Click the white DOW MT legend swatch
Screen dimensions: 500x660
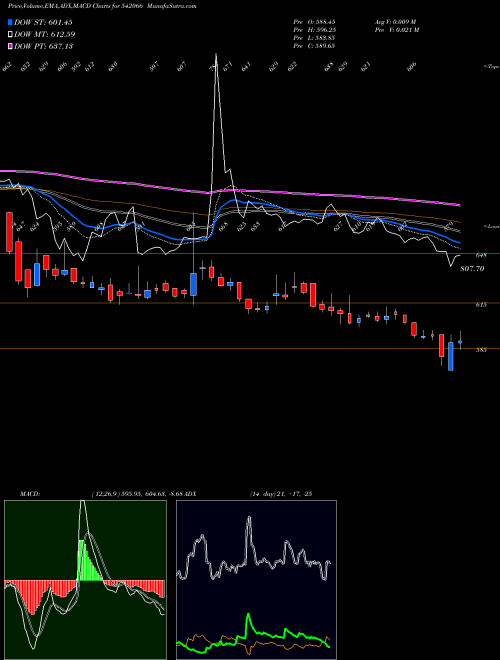10,34
